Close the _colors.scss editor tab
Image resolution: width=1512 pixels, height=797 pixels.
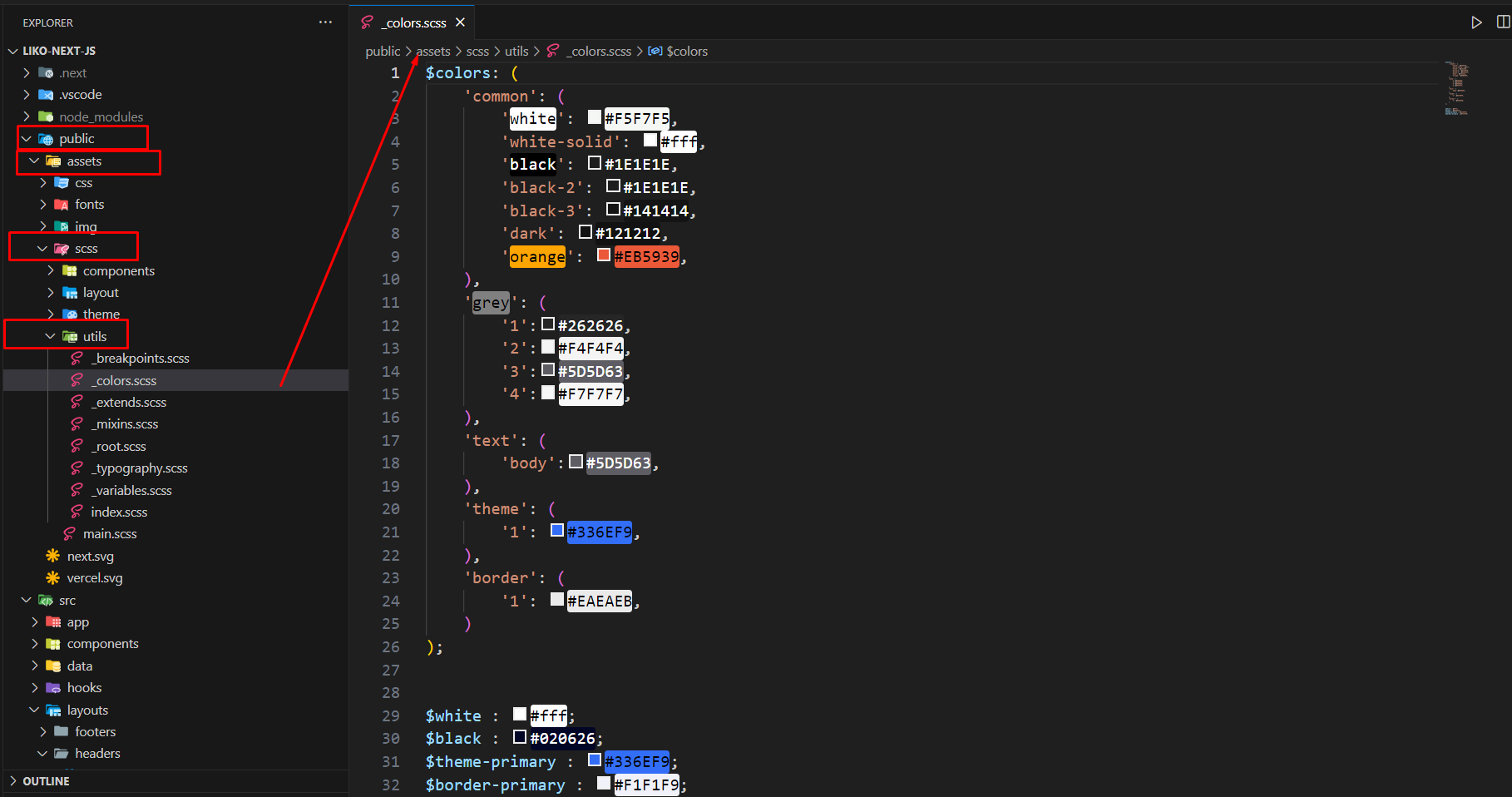click(x=460, y=22)
